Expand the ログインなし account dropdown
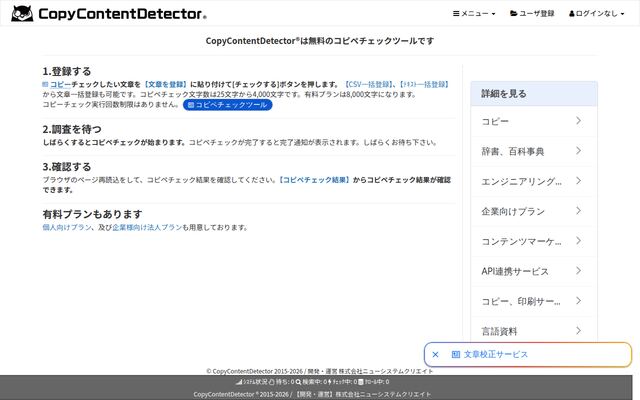This screenshot has height=400, width=640. point(596,13)
